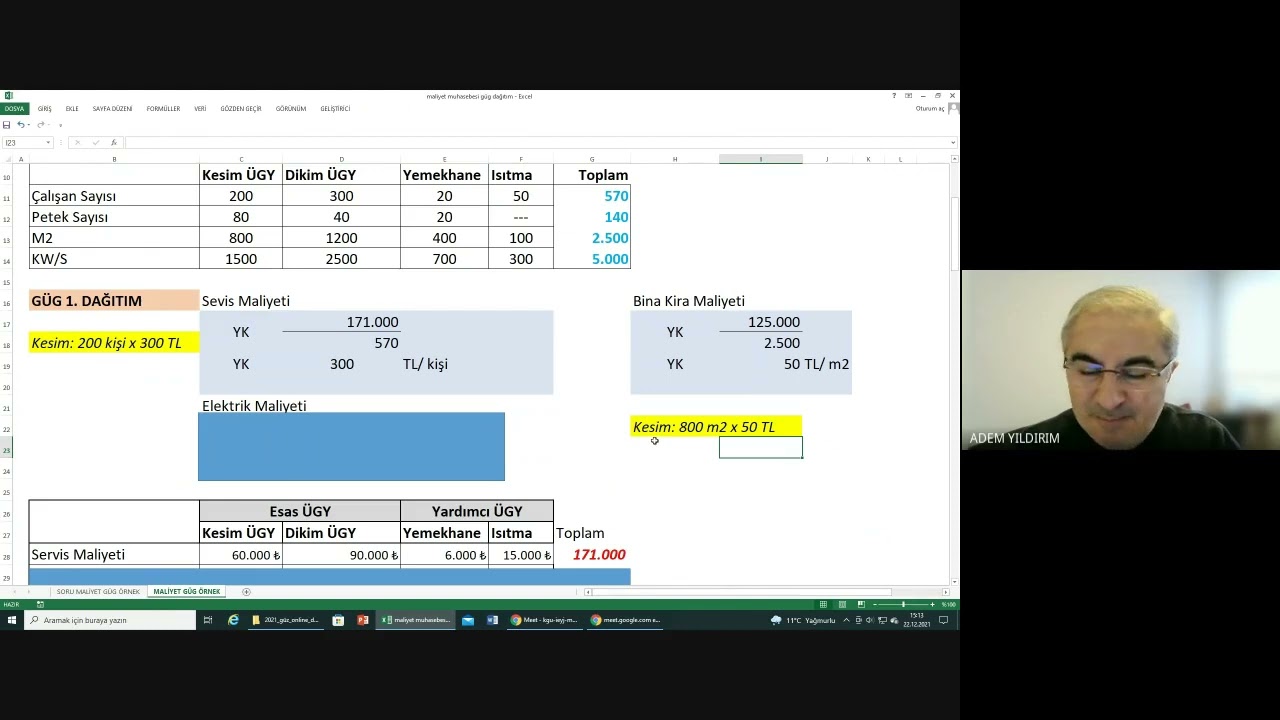Click the Insert Function fx icon
This screenshot has height=720, width=1280.
[x=114, y=143]
